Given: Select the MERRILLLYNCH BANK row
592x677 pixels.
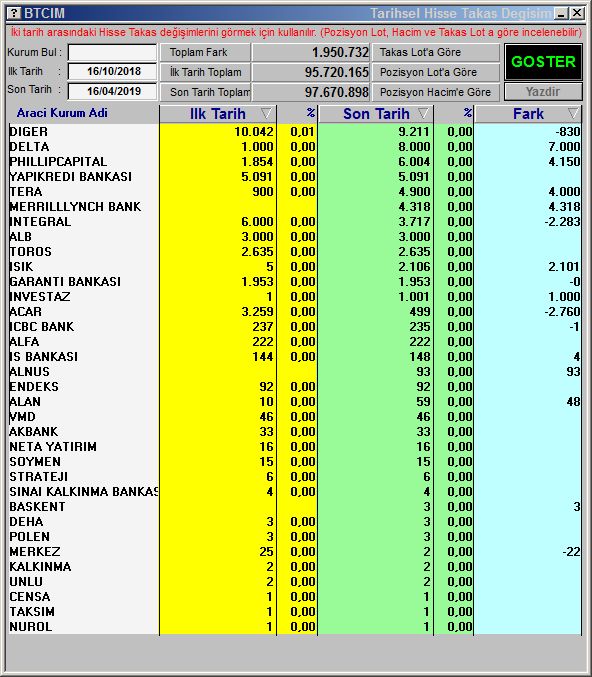Looking at the screenshot, I should (x=295, y=206).
